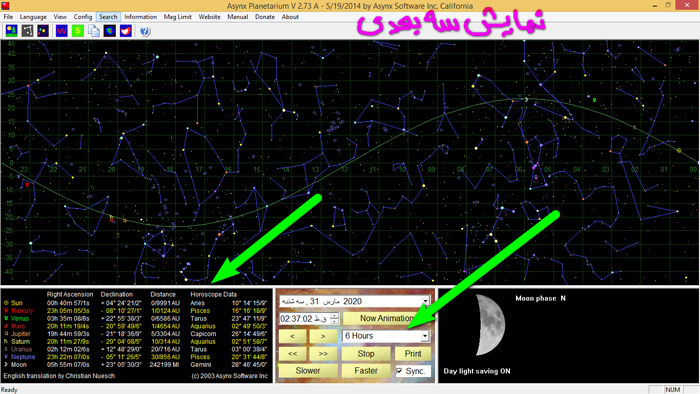Click the Slower button
Viewport: 700px width, 394px height.
[308, 371]
